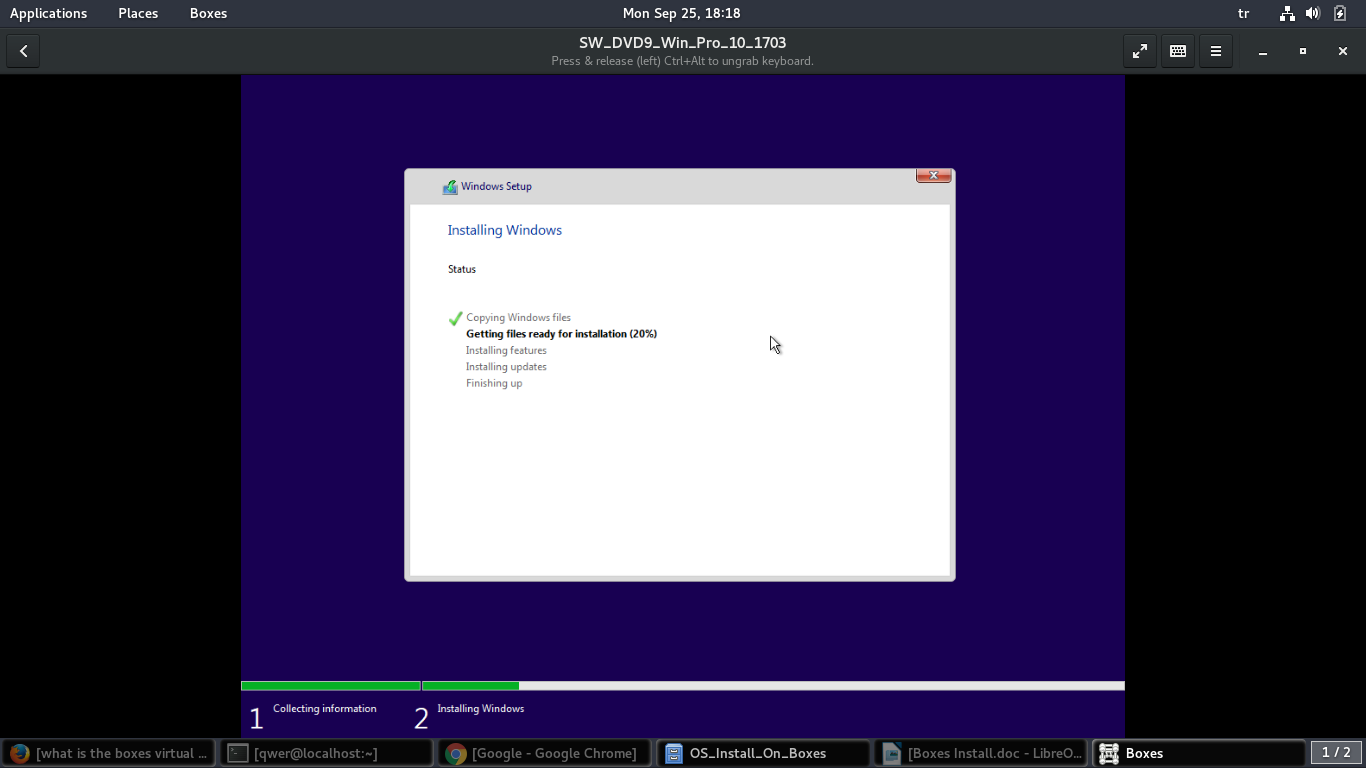
Task: Open the keyboard shortcuts send-keys menu
Action: tap(1178, 51)
